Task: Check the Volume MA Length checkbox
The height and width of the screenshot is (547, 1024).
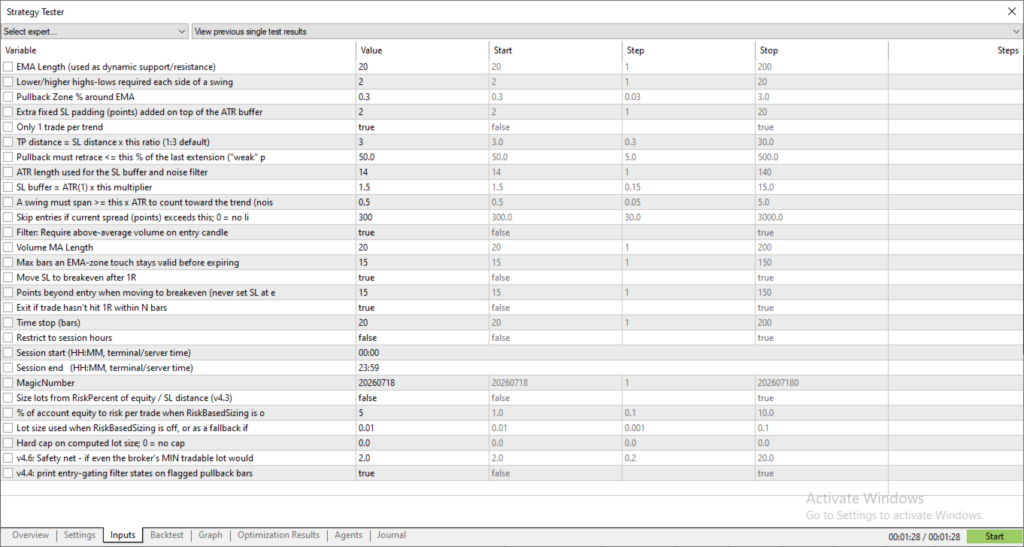Action: pyautogui.click(x=8, y=247)
